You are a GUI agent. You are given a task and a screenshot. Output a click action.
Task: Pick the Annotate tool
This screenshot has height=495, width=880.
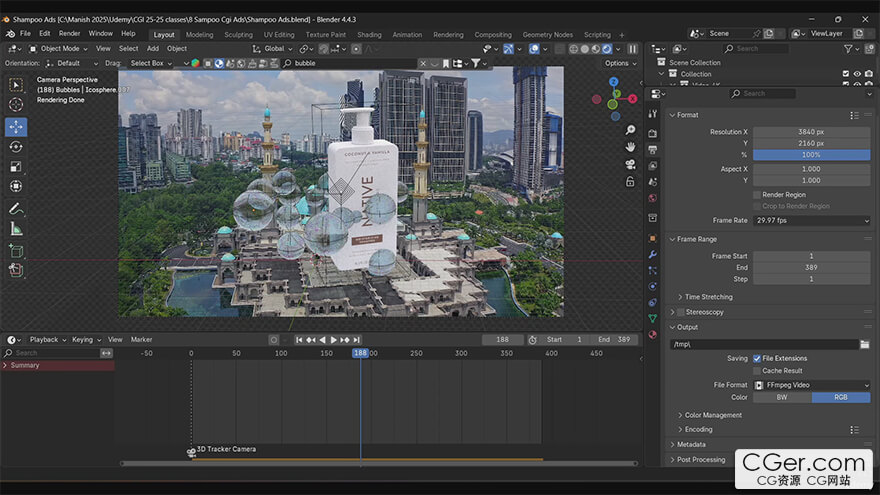(16, 209)
